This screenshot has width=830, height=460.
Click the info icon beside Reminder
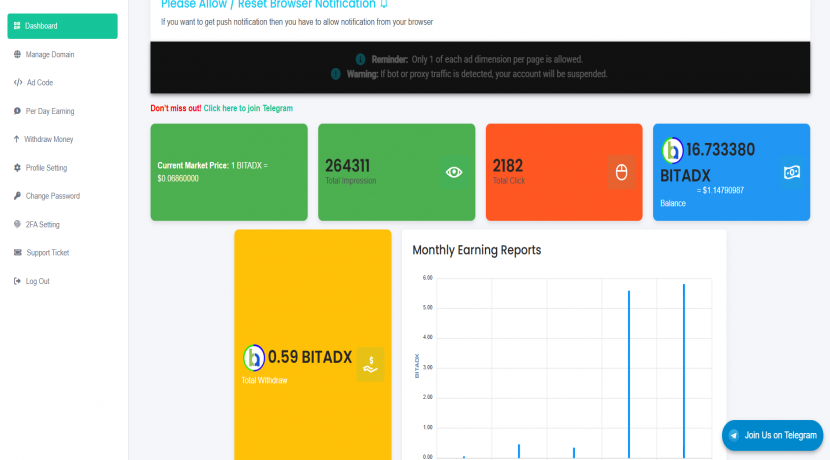(x=361, y=59)
